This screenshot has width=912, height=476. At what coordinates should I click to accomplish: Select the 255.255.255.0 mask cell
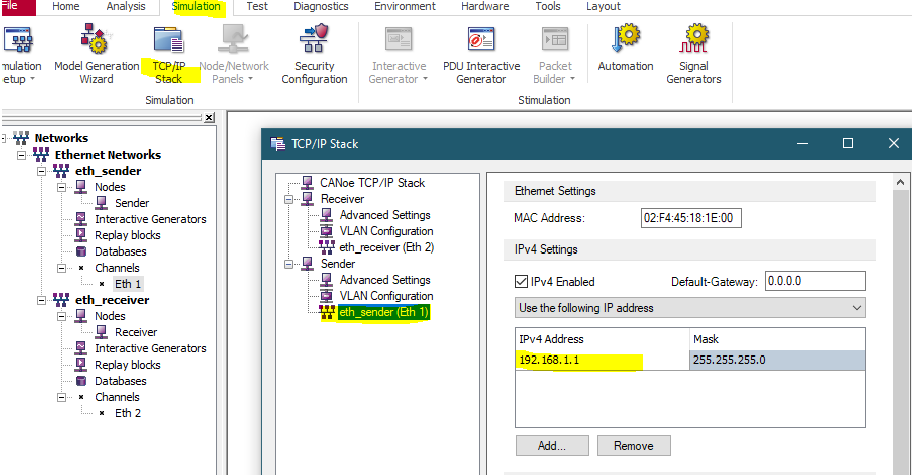pos(777,360)
